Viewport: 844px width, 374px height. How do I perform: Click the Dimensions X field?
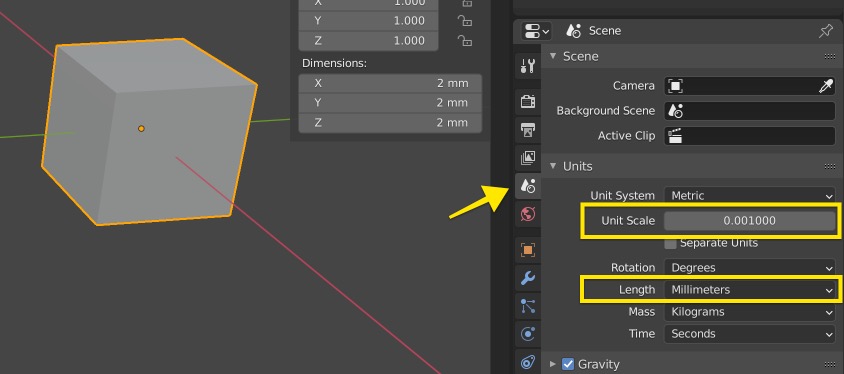pyautogui.click(x=390, y=83)
